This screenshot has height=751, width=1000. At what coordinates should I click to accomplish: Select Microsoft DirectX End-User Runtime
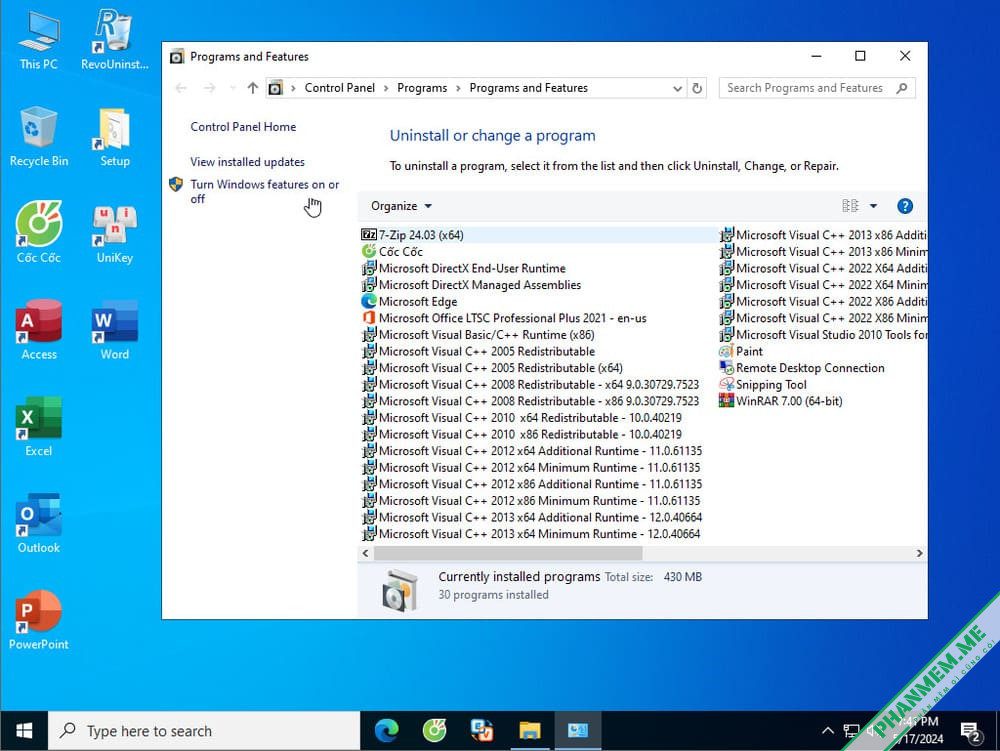point(463,268)
